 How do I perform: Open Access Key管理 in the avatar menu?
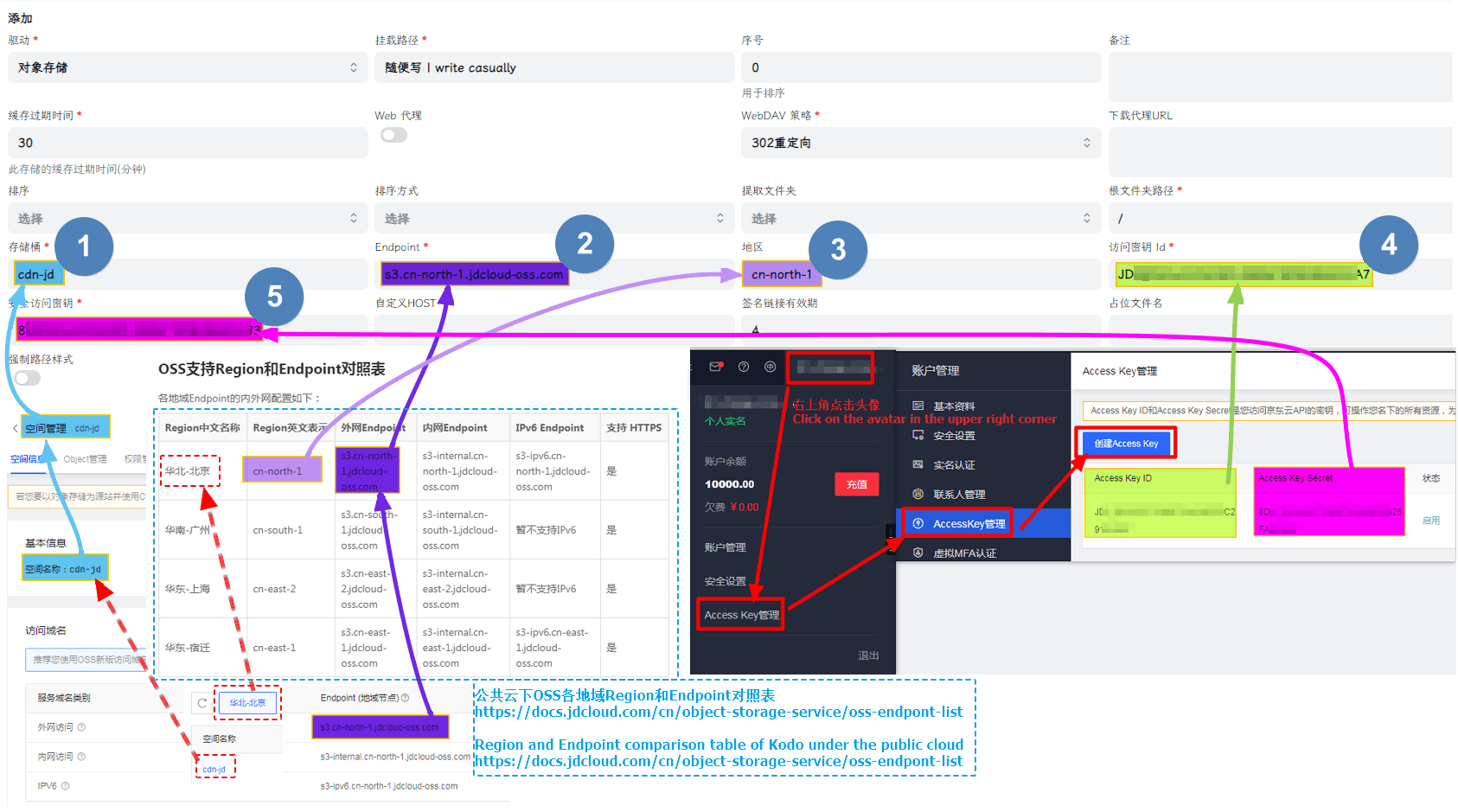[x=741, y=615]
